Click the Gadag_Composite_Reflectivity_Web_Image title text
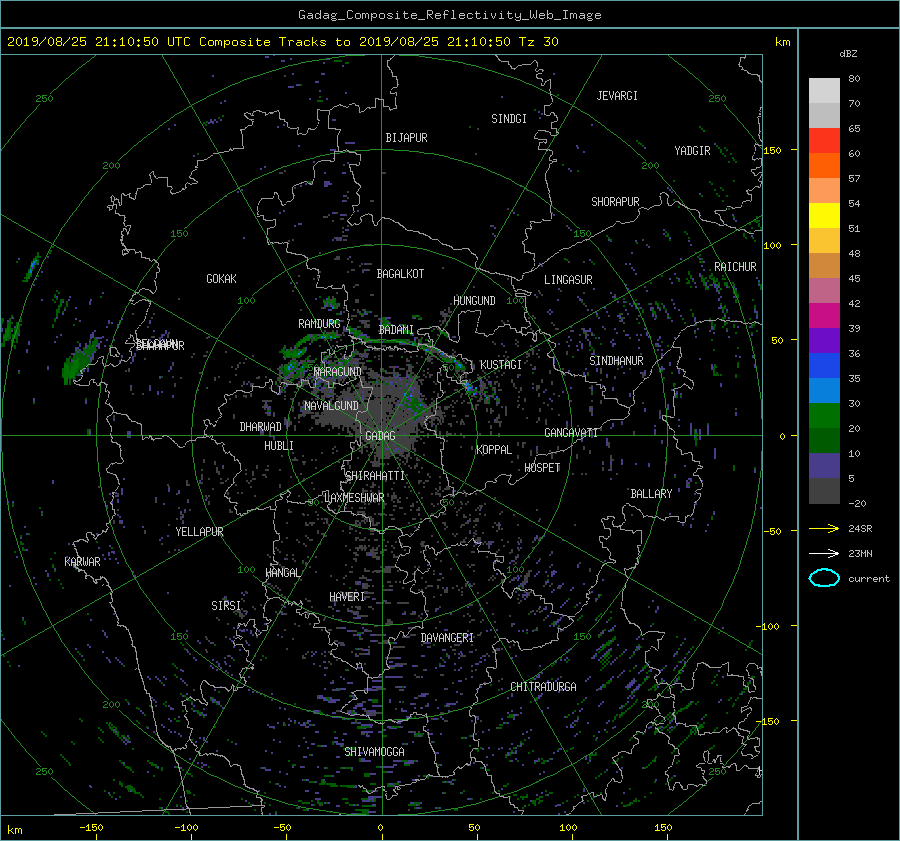 pyautogui.click(x=449, y=15)
